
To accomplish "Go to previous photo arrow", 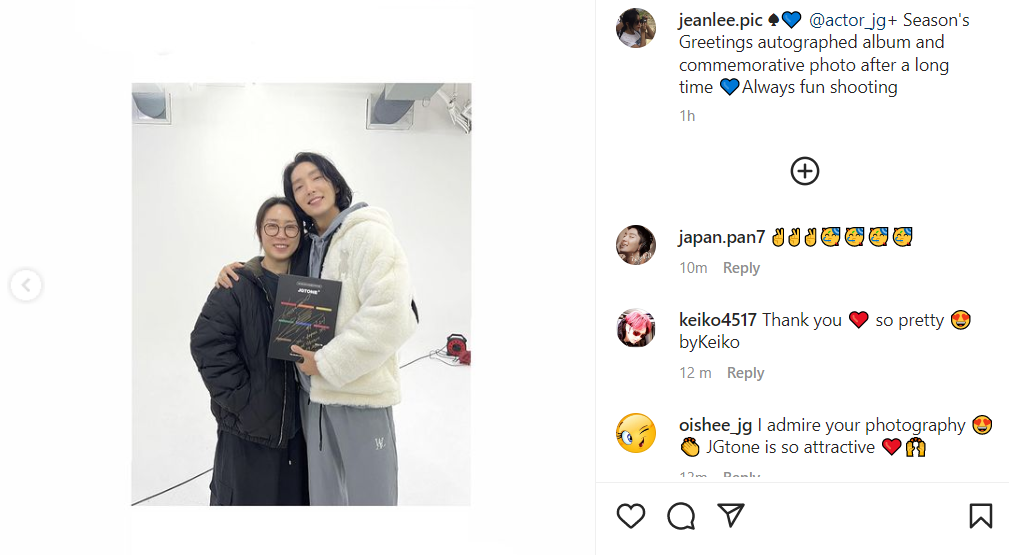I will 26,285.
